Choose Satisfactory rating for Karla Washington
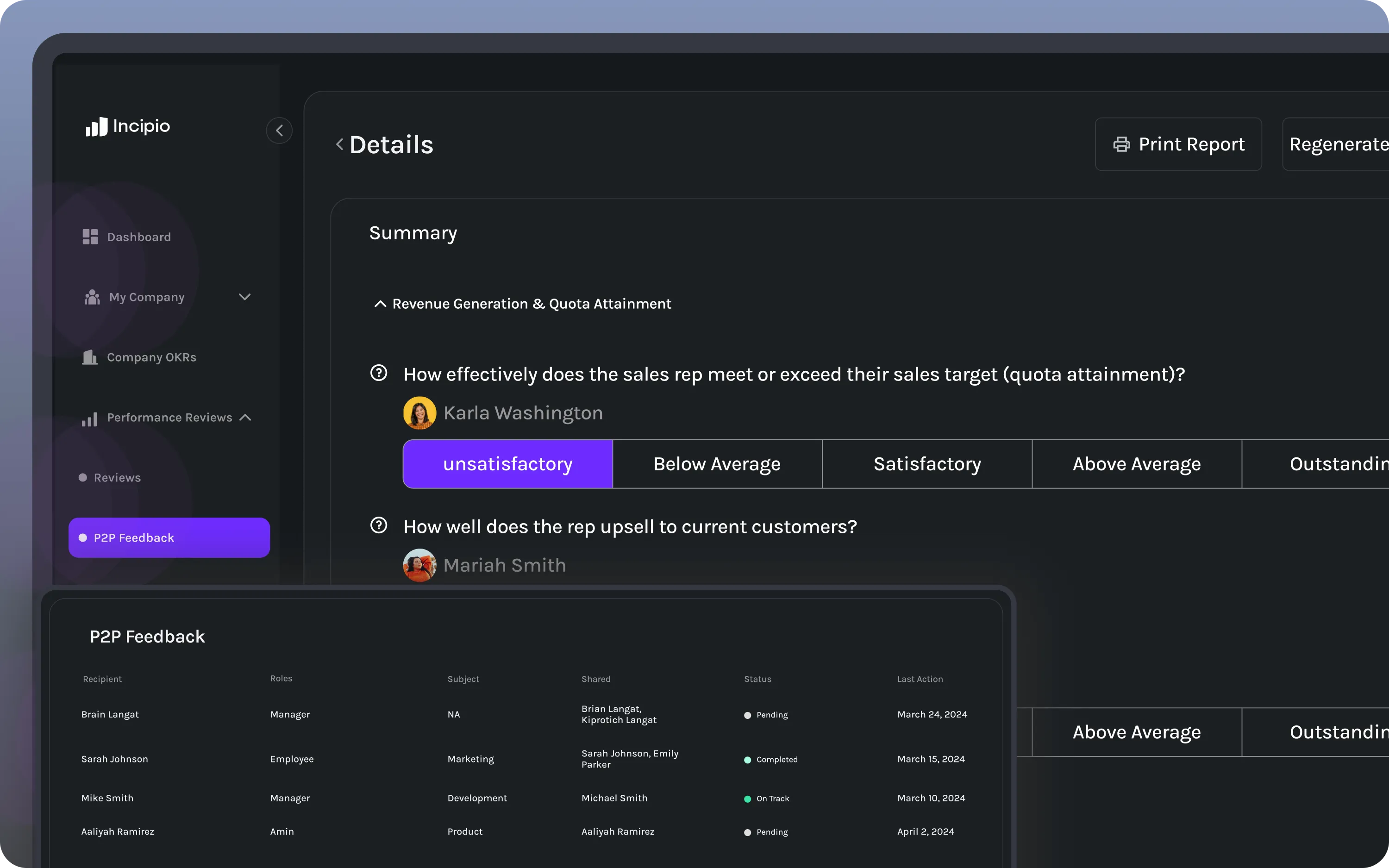 pos(927,464)
